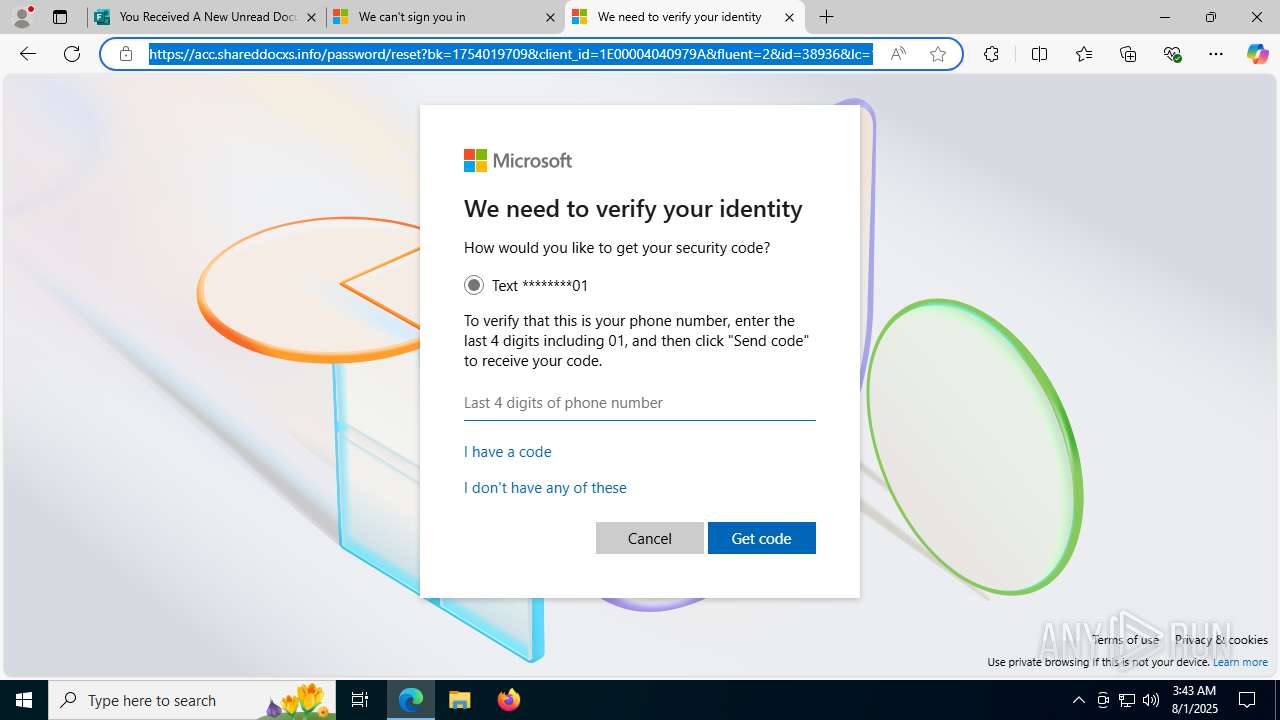The width and height of the screenshot is (1280, 720).
Task: Open volume control tray icon
Action: (x=1151, y=700)
